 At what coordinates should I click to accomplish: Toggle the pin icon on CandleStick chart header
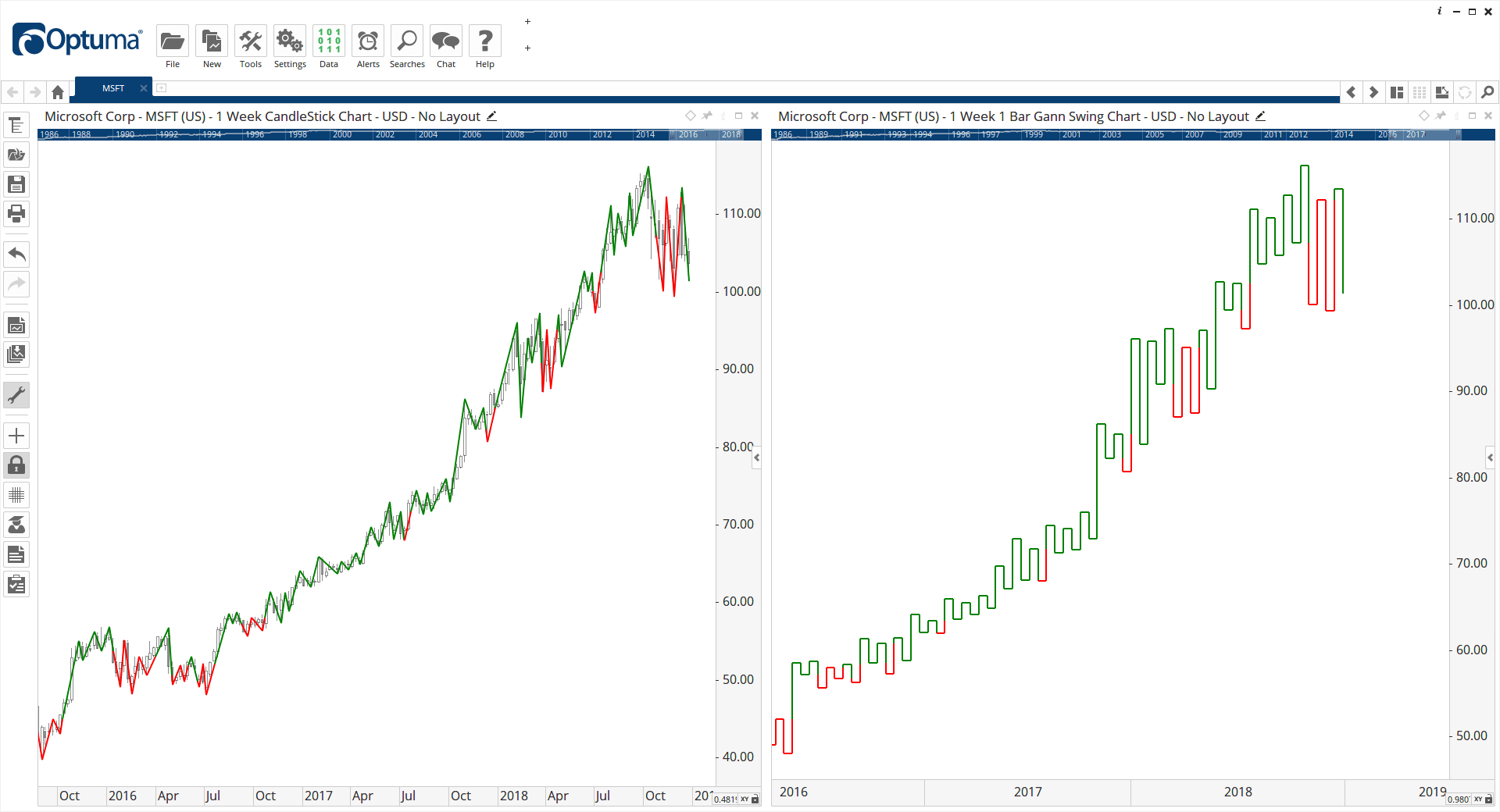[707, 116]
